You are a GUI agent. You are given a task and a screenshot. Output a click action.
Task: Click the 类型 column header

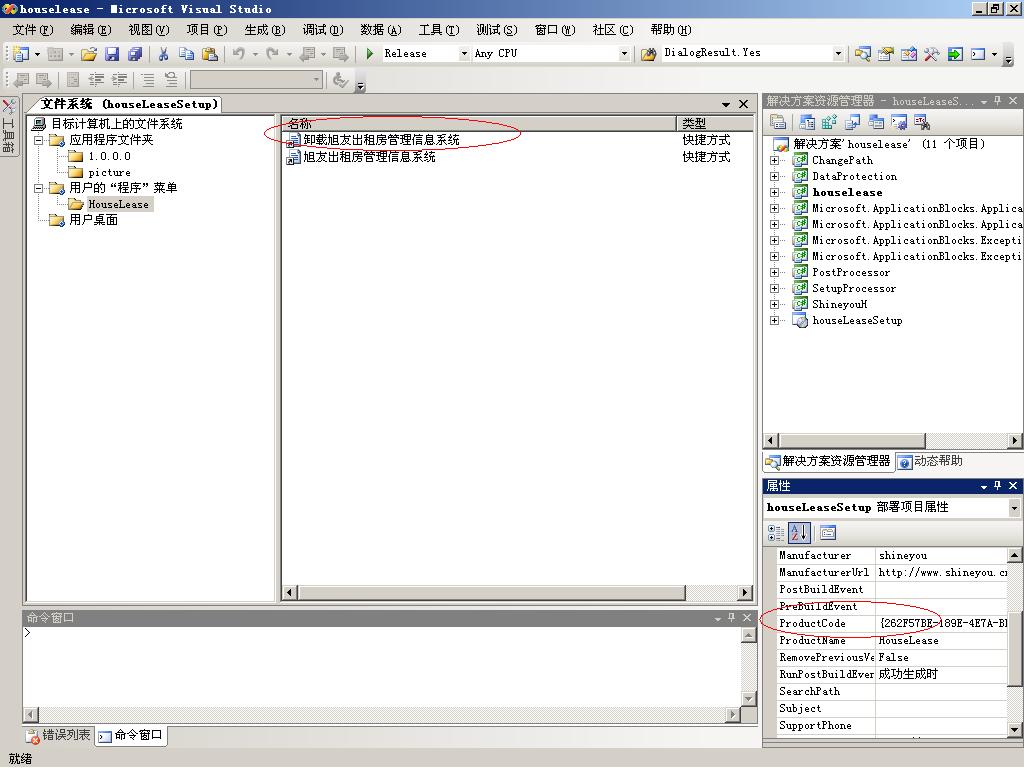[715, 123]
